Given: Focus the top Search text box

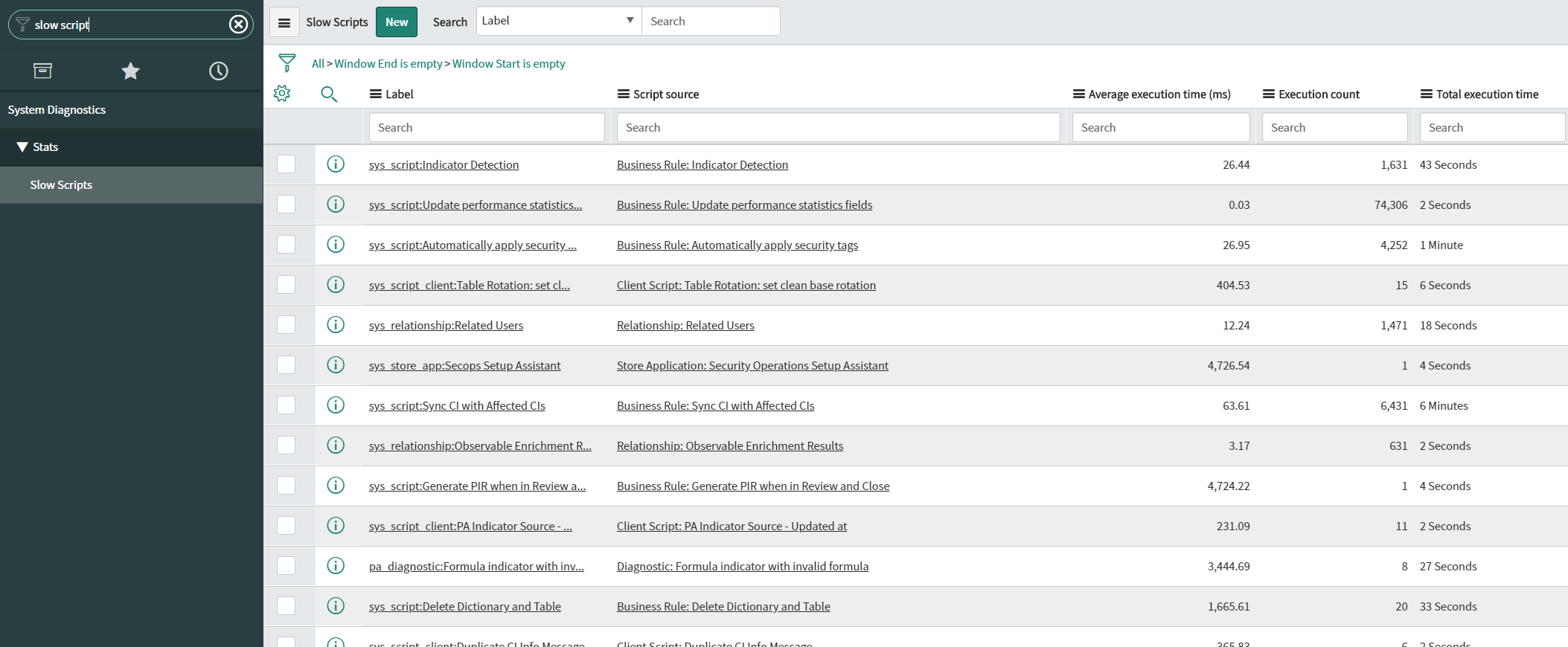Looking at the screenshot, I should pos(711,21).
